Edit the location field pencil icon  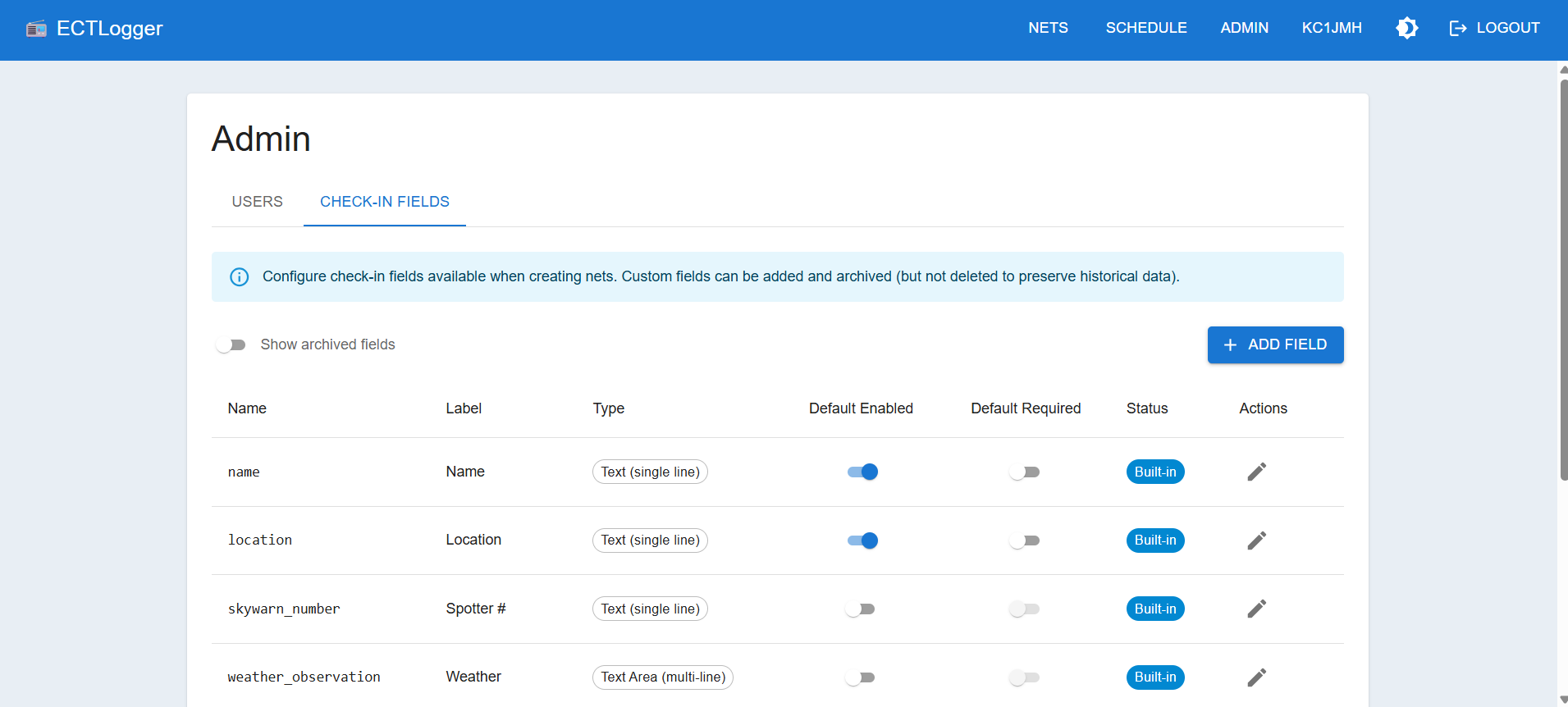(x=1256, y=541)
